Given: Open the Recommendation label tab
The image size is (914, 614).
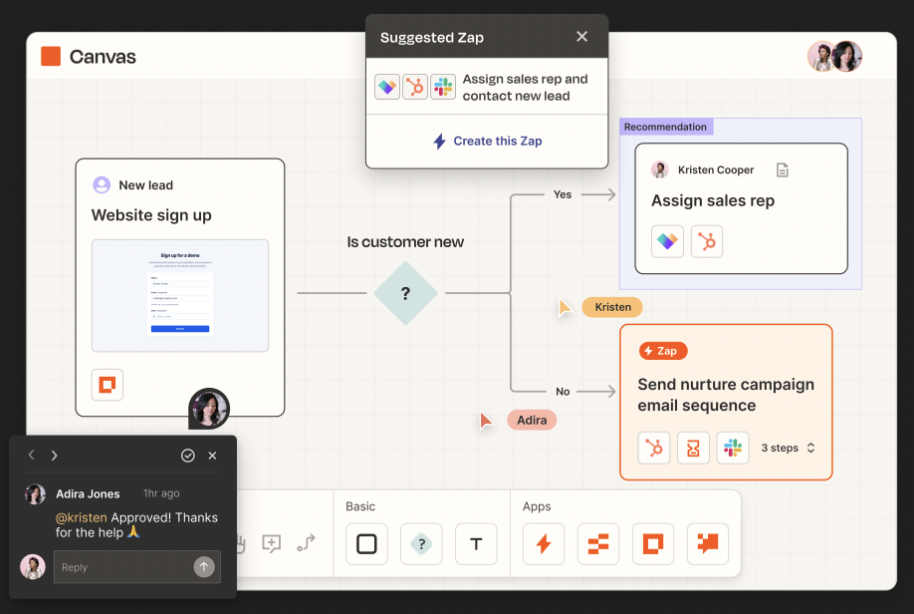Looking at the screenshot, I should [665, 127].
